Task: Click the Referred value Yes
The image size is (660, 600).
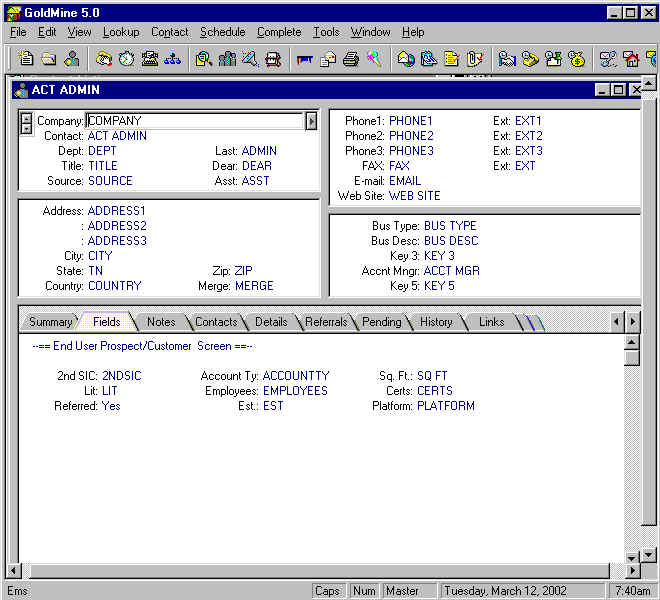Action: point(111,406)
